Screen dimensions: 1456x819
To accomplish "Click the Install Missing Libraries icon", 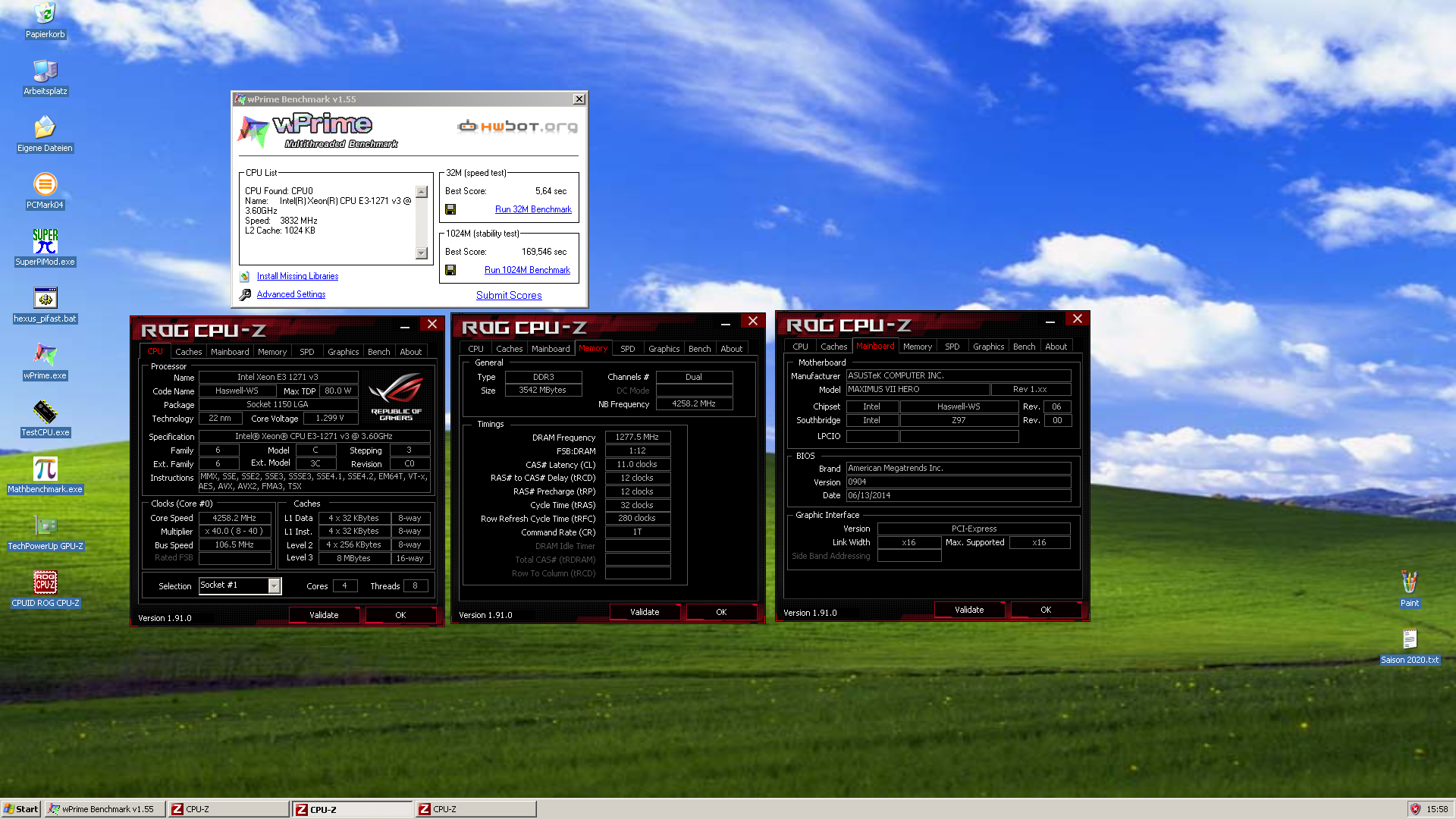I will pos(245,276).
